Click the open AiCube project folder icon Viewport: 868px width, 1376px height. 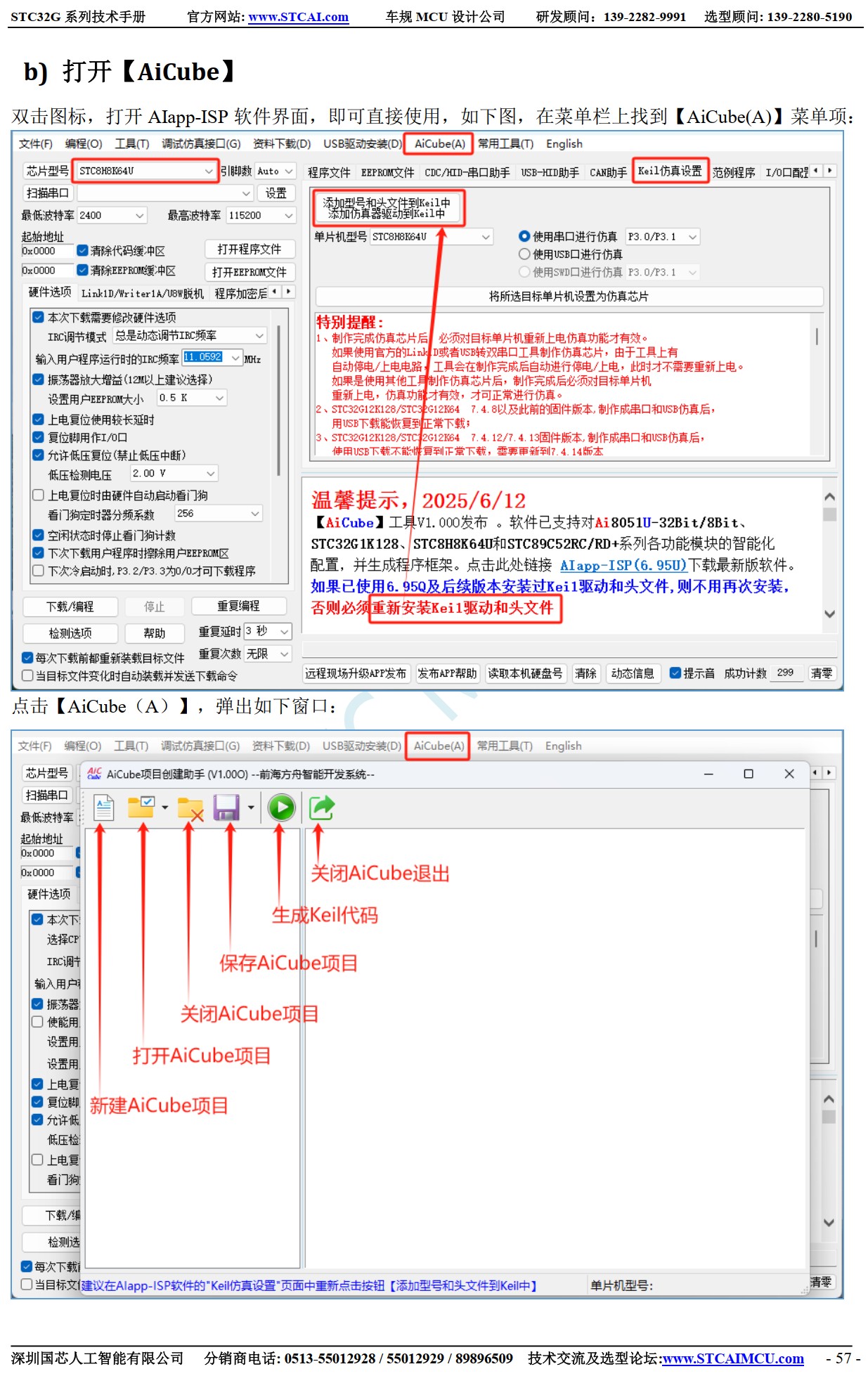click(x=141, y=807)
